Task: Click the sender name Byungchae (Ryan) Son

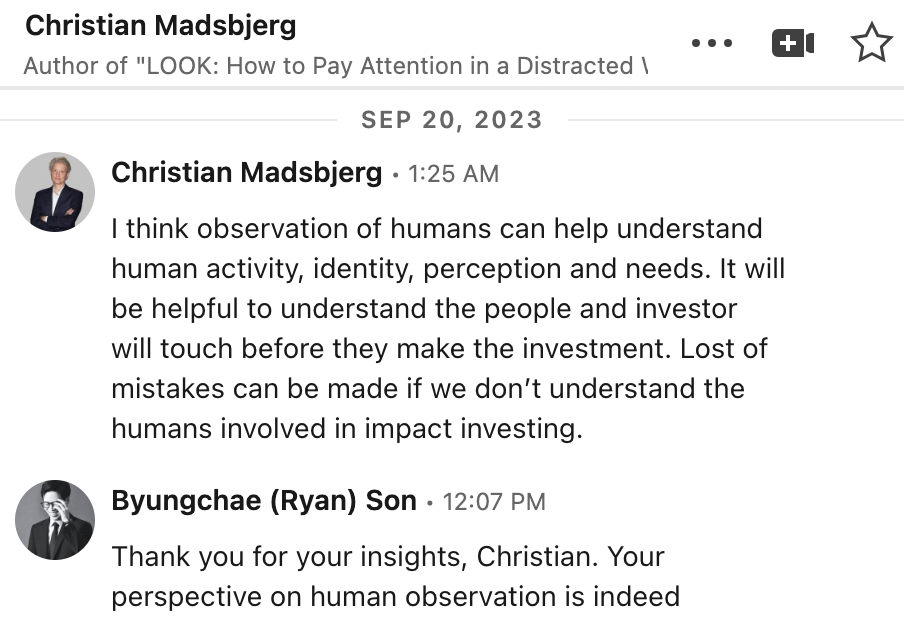Action: 264,500
